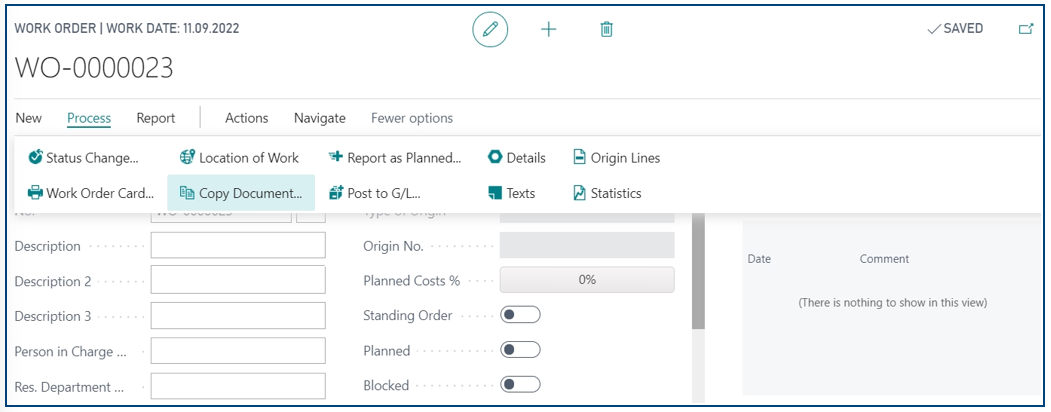Turn on the Blocked switch
The width and height of the screenshot is (1051, 412).
(520, 385)
